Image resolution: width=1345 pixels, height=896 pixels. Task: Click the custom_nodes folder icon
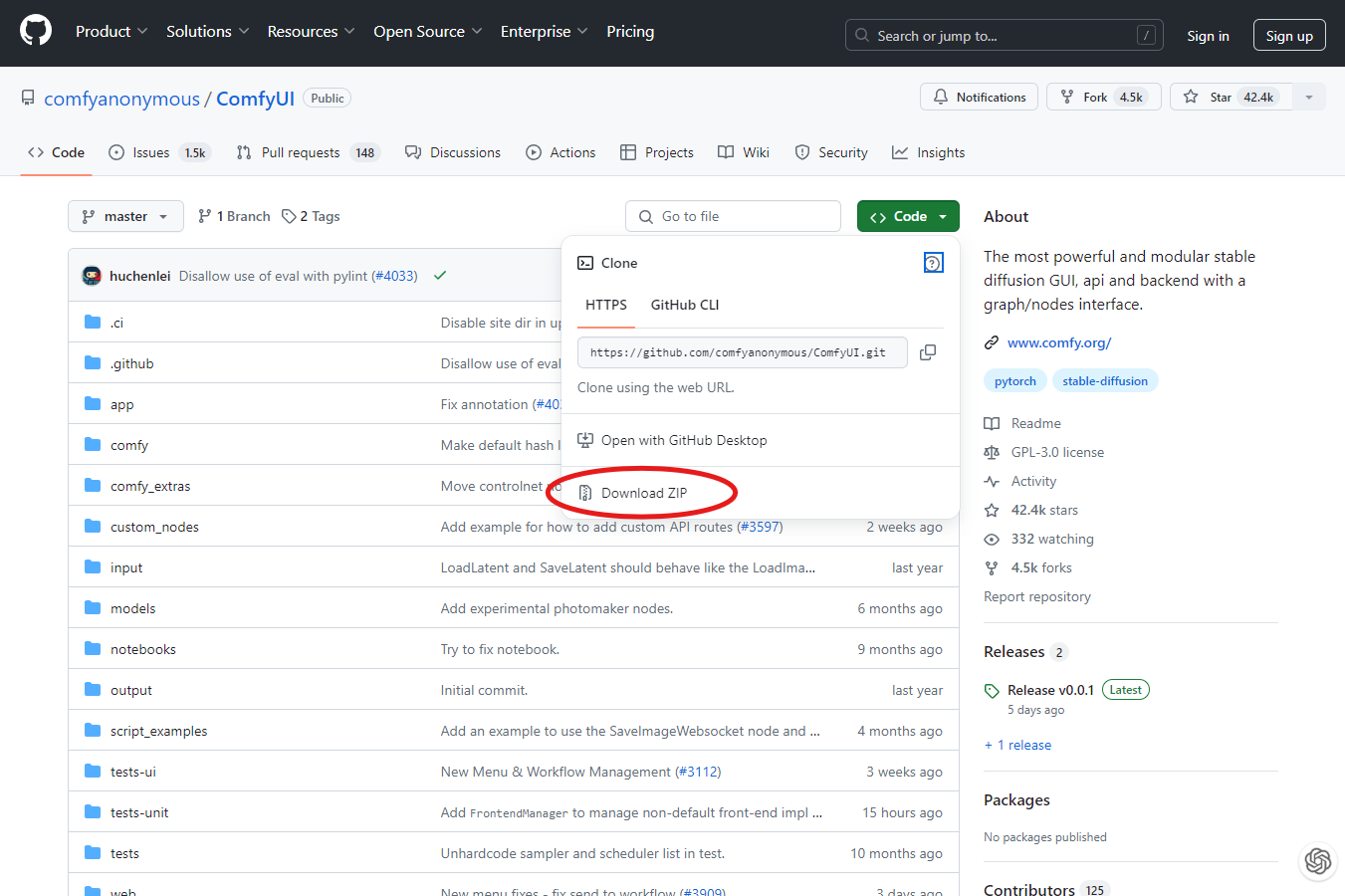tap(93, 526)
